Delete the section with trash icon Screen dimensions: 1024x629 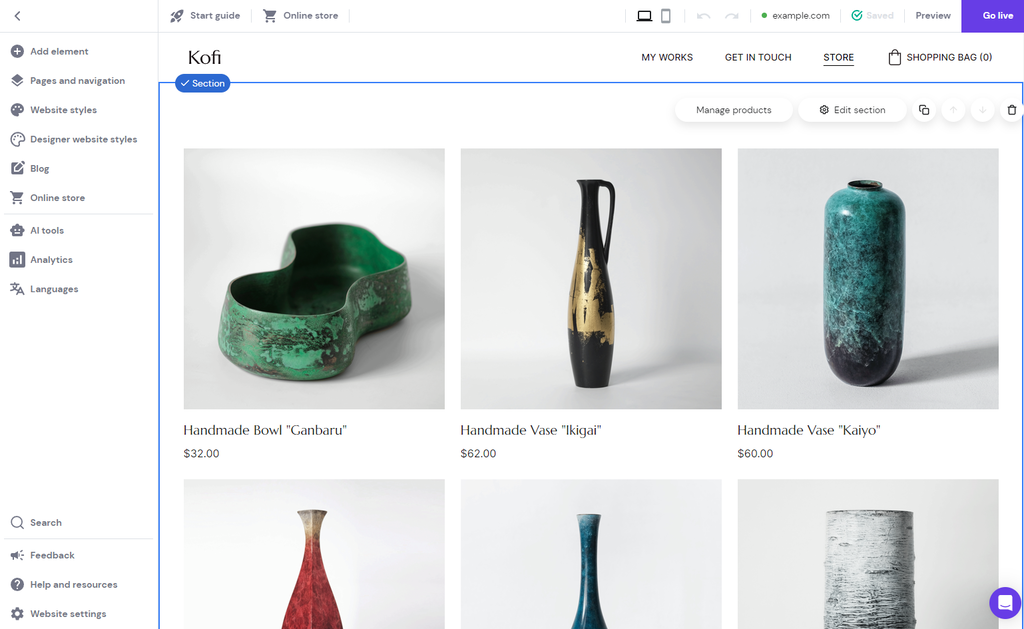(1012, 110)
